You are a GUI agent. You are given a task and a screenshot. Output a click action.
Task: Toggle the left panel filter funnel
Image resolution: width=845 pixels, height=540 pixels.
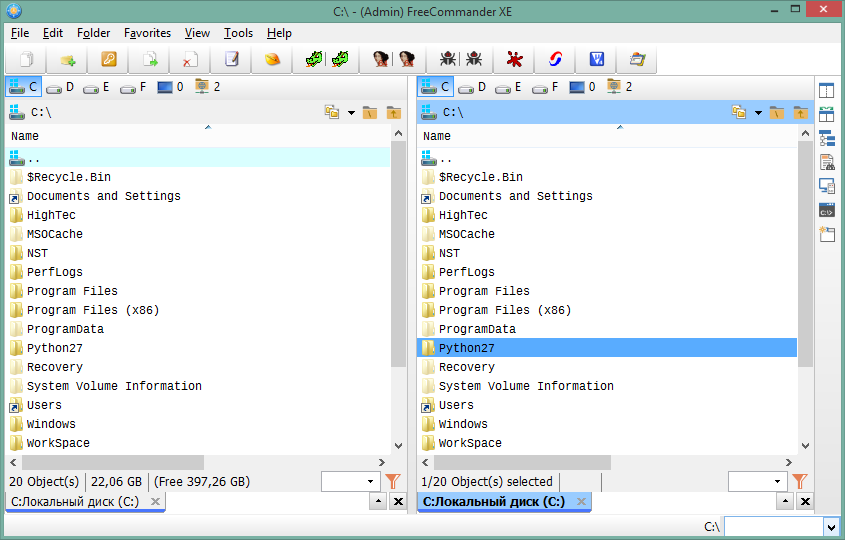(x=393, y=482)
